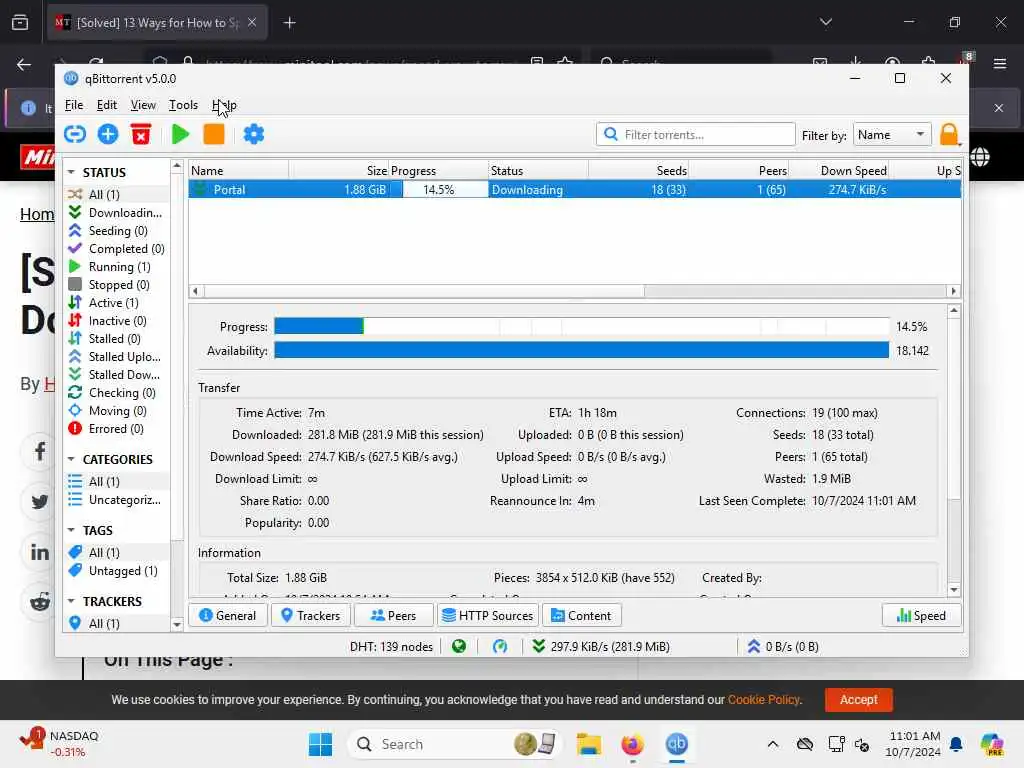The height and width of the screenshot is (768, 1024).
Task: Sort torrents by the Seeds column
Action: point(638,170)
